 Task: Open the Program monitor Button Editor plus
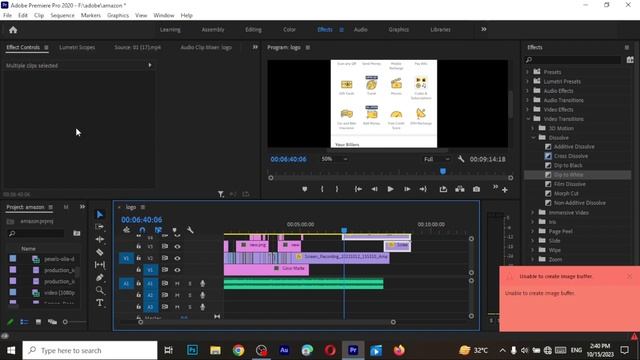(x=505, y=190)
